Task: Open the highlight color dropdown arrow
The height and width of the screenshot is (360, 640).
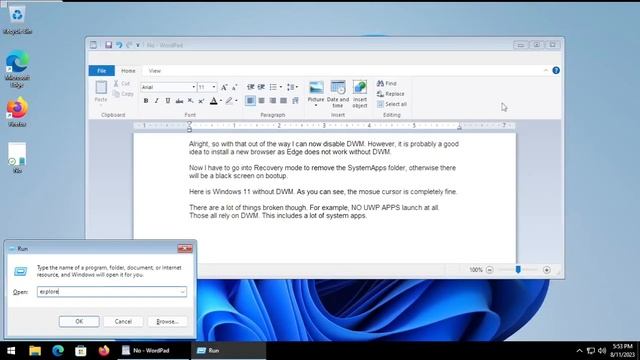Action: point(236,100)
